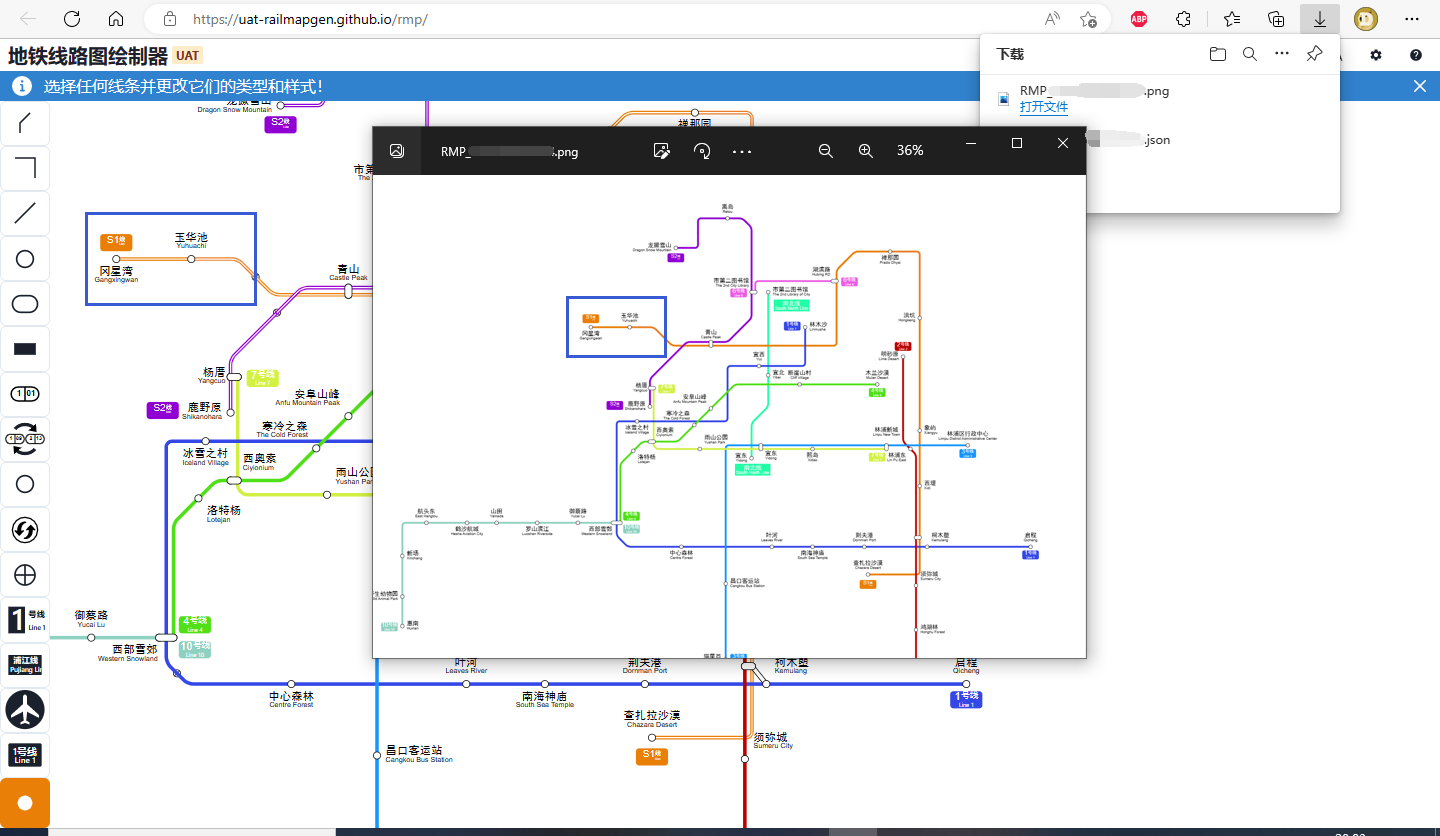Open editor settings via the gear icon

pos(1376,55)
